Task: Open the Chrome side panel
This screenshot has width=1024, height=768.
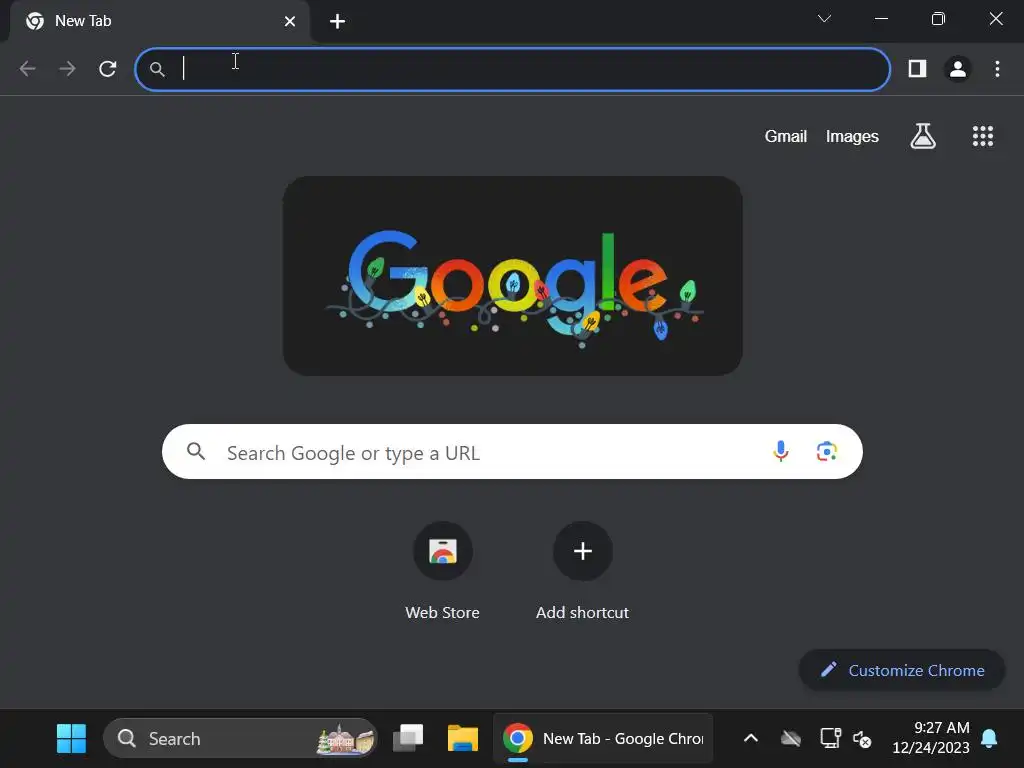Action: (918, 69)
